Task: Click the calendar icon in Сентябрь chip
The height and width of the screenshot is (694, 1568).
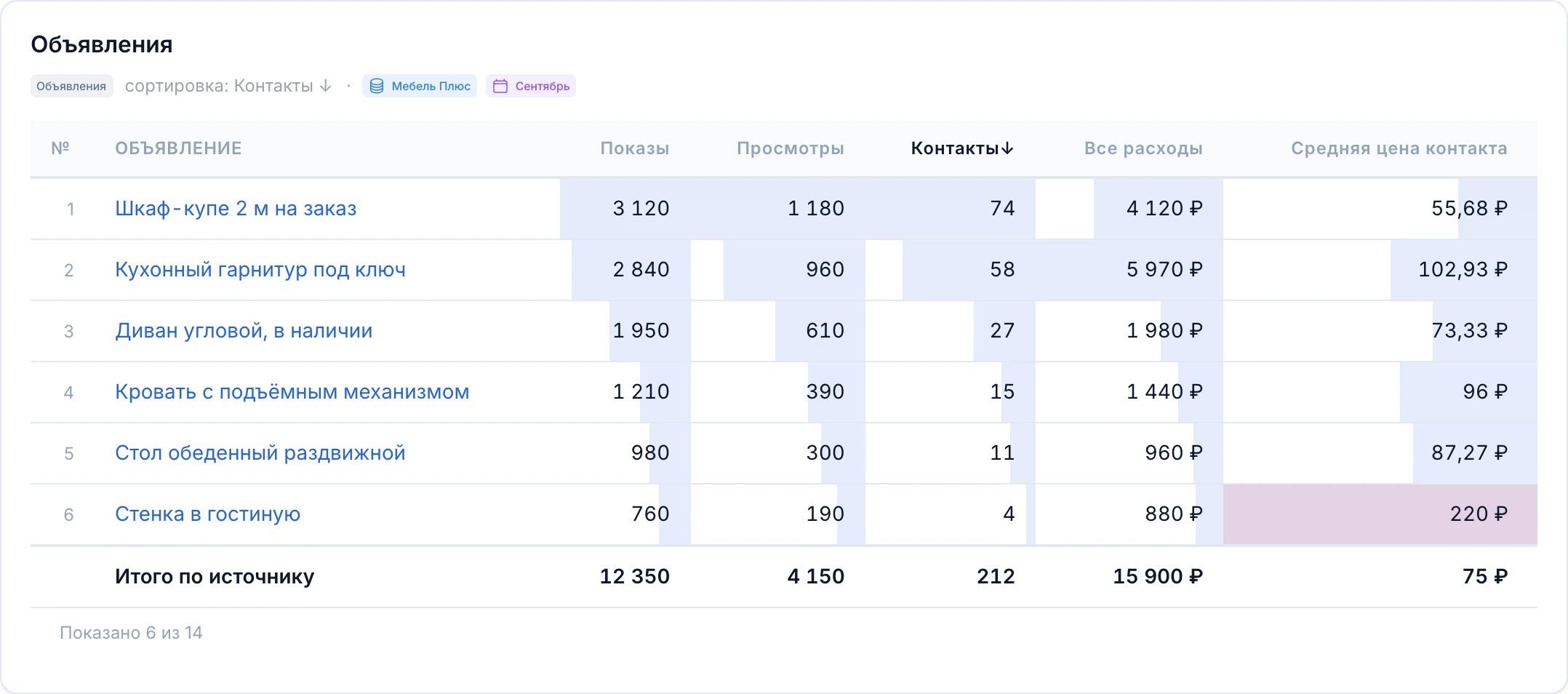Action: [500, 87]
